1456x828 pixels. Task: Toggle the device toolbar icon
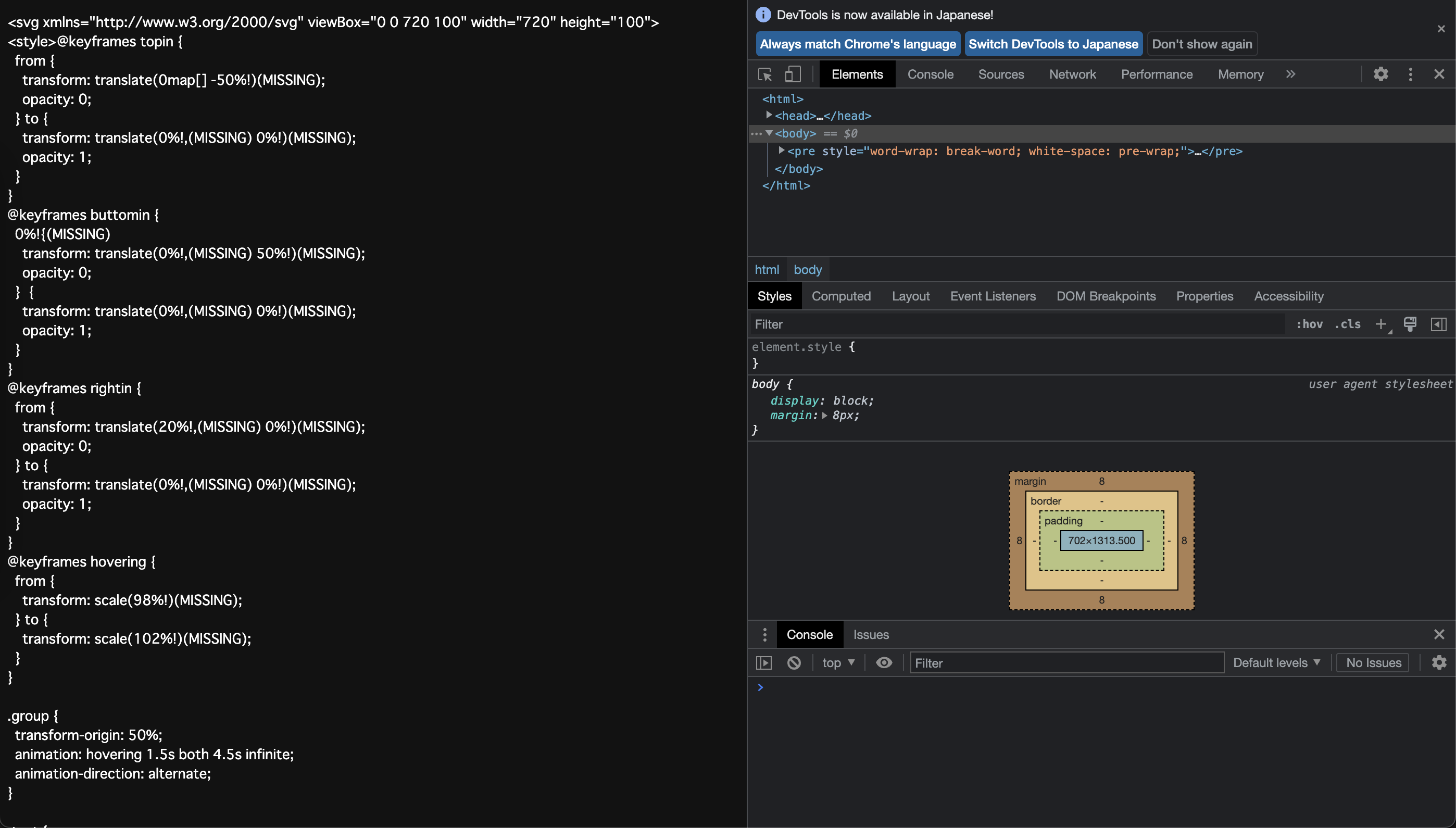click(x=793, y=74)
